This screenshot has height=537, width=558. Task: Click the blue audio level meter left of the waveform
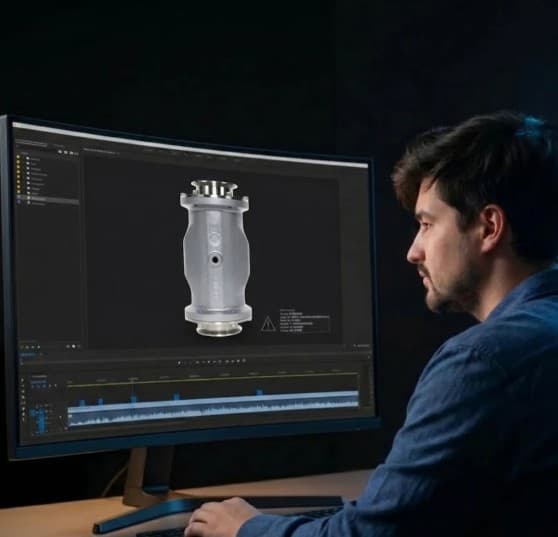pyautogui.click(x=40, y=420)
